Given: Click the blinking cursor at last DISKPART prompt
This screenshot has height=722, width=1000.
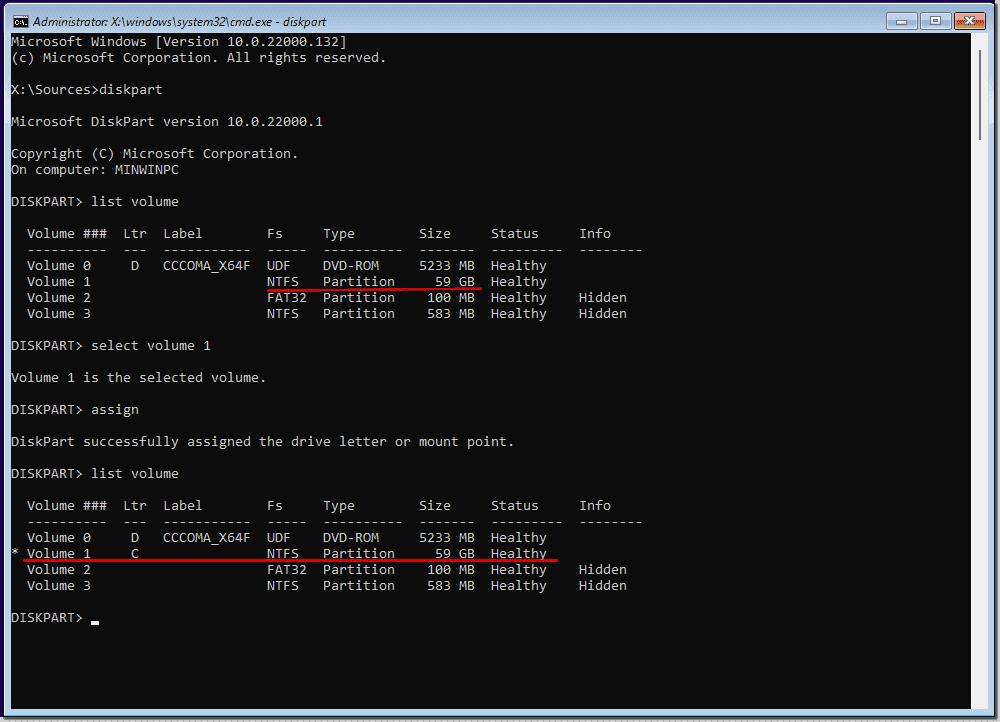Looking at the screenshot, I should tap(95, 622).
